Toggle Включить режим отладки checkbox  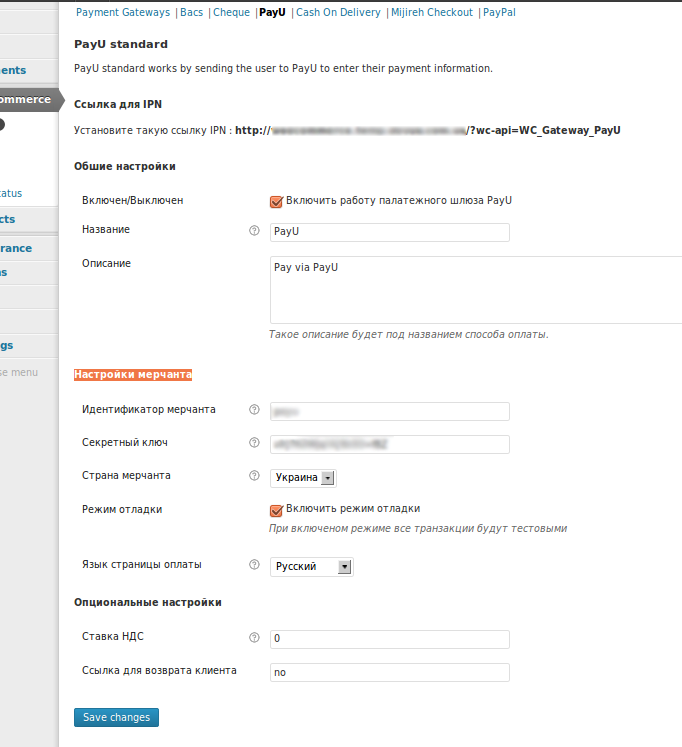276,510
